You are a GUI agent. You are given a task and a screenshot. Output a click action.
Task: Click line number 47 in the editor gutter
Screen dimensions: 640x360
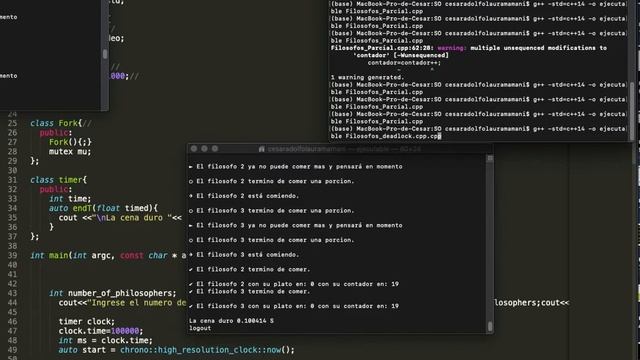(x=13, y=331)
